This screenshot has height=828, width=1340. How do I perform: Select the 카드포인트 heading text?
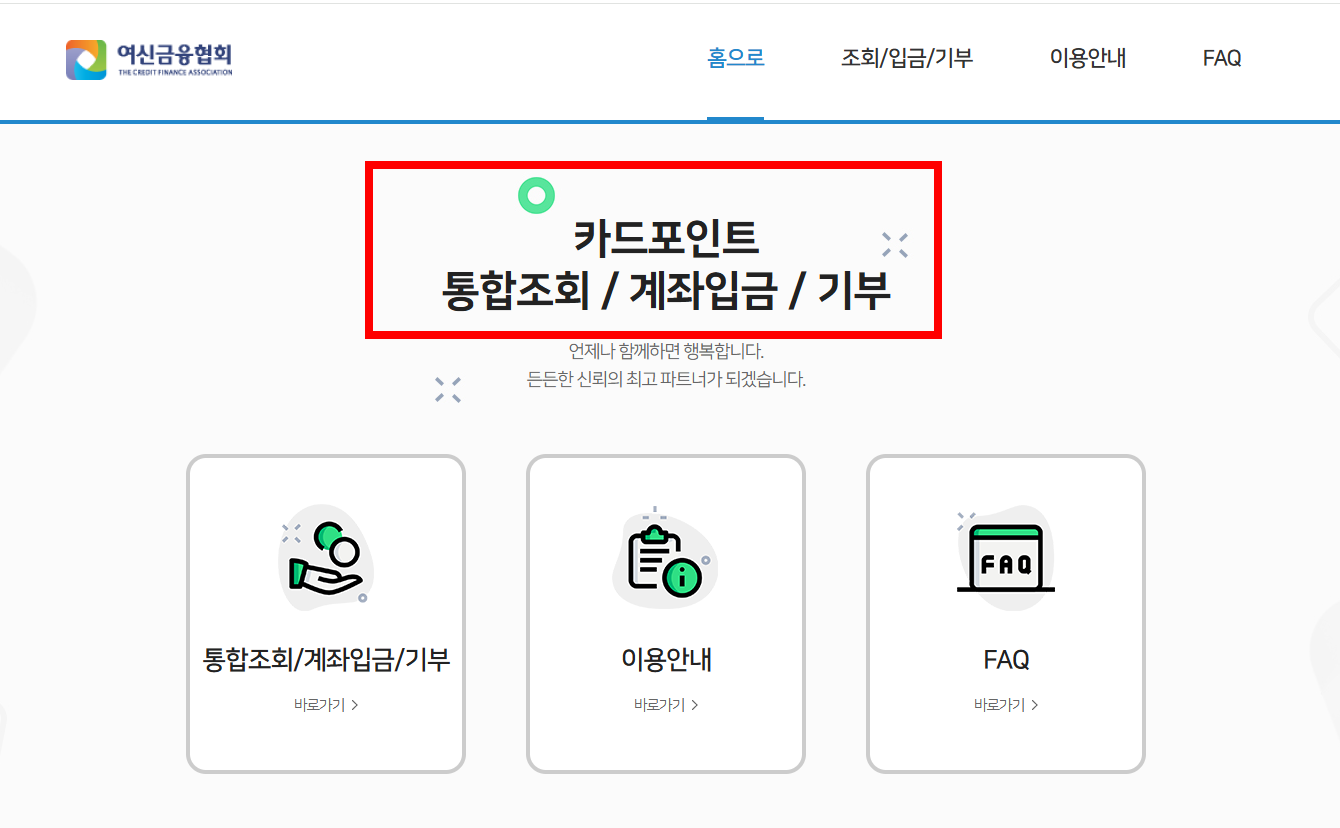tap(666, 237)
